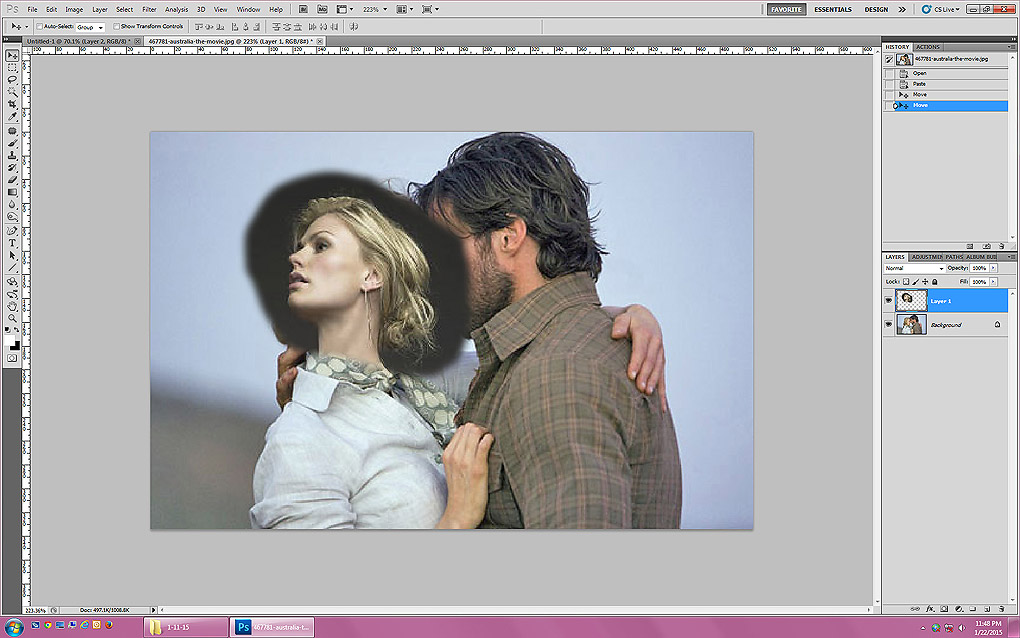Select the Hand tool

pos(12,306)
